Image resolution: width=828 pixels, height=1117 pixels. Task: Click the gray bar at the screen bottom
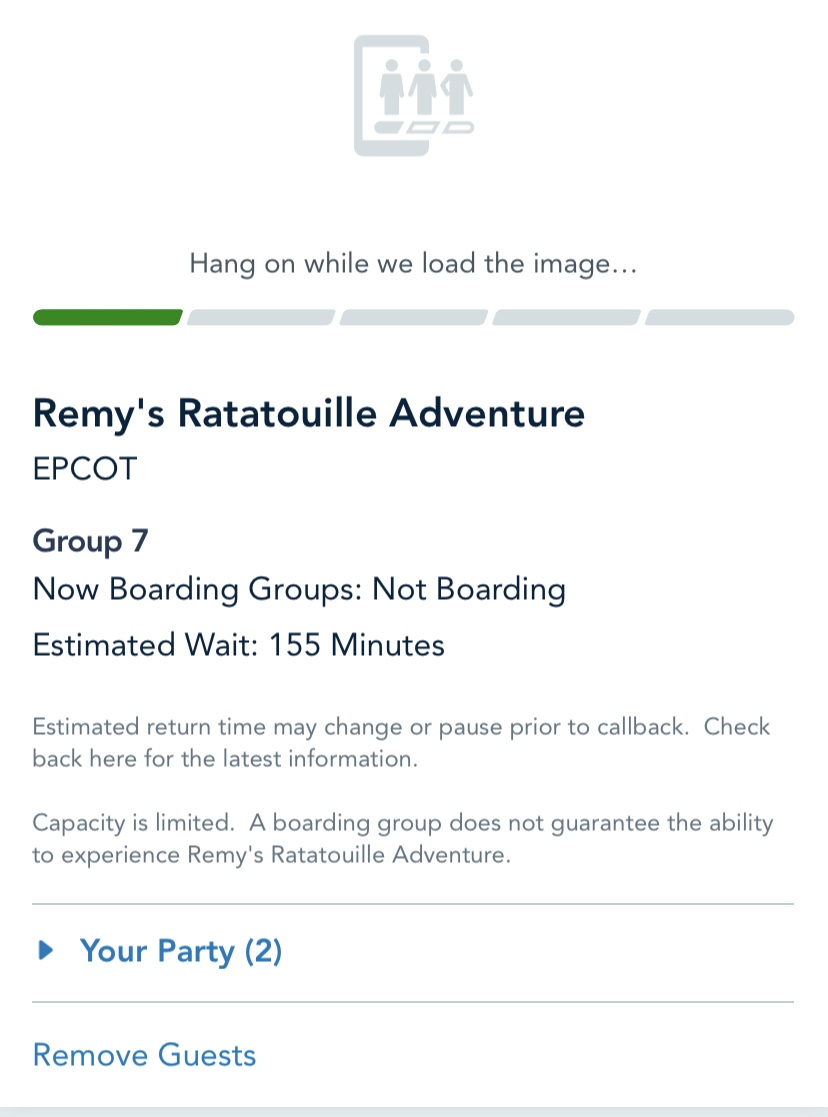pyautogui.click(x=414, y=1112)
